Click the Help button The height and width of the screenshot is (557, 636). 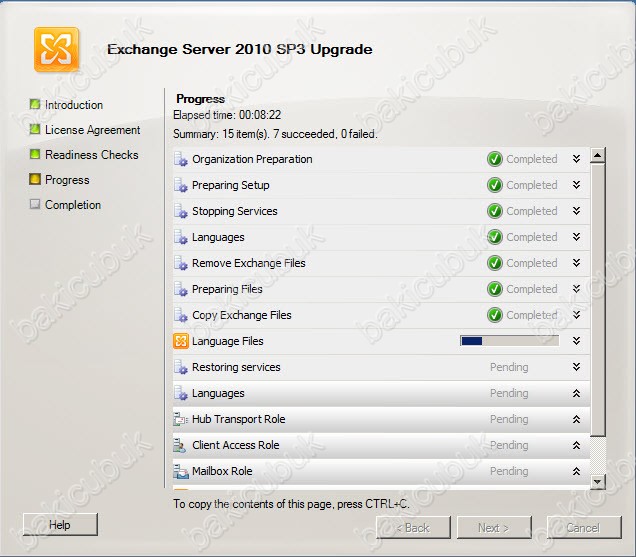click(60, 525)
